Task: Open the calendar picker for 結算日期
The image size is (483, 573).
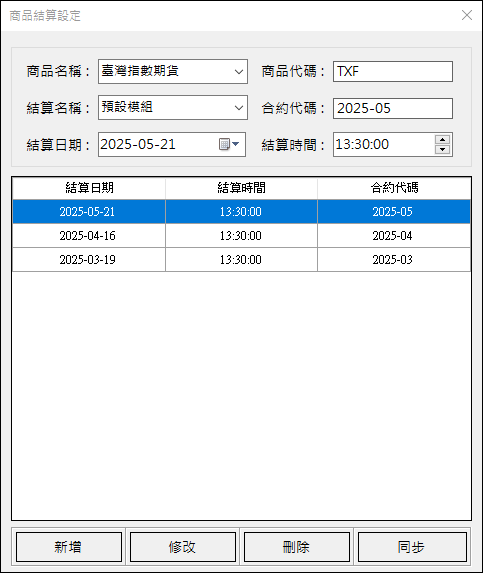Action: point(229,144)
